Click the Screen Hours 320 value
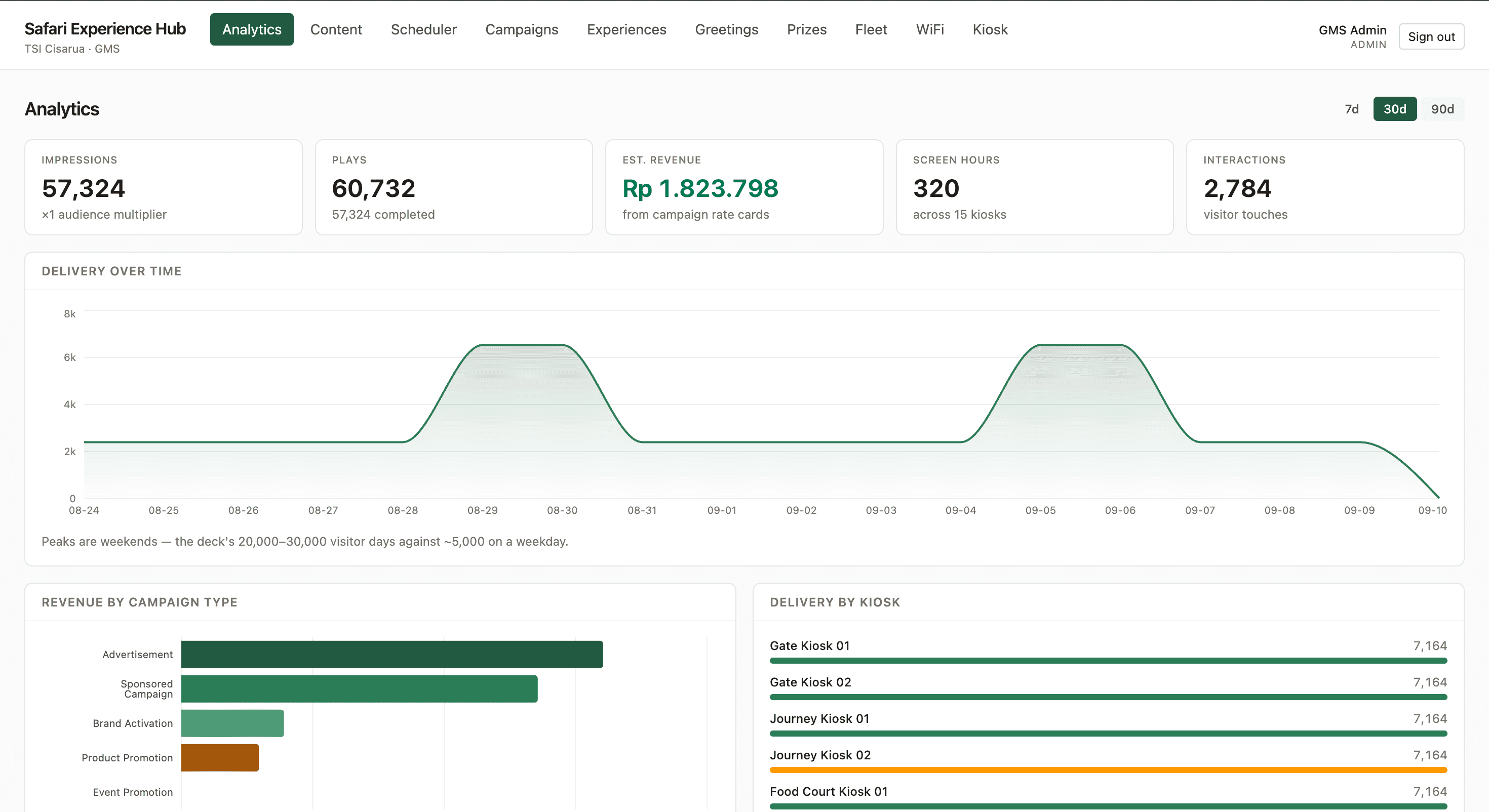Image resolution: width=1489 pixels, height=812 pixels. coord(936,188)
